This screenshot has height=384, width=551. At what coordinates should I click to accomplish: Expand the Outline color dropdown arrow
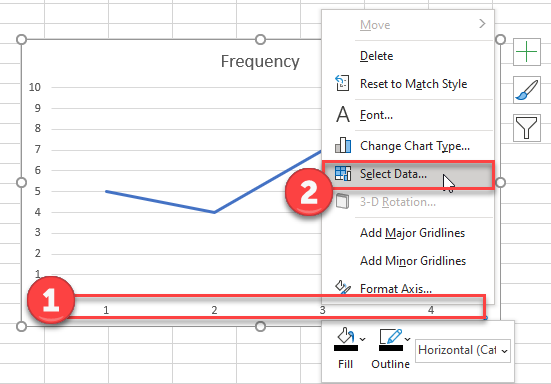point(407,339)
